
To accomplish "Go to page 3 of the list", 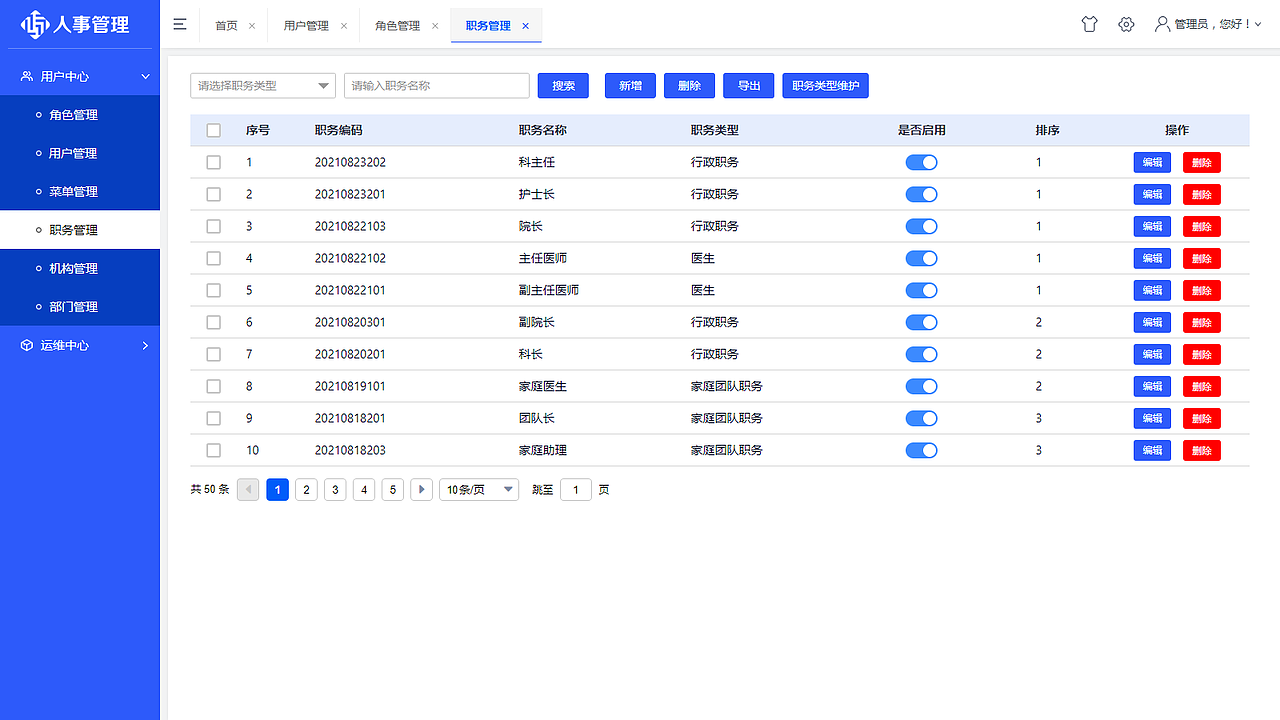I will 334,489.
